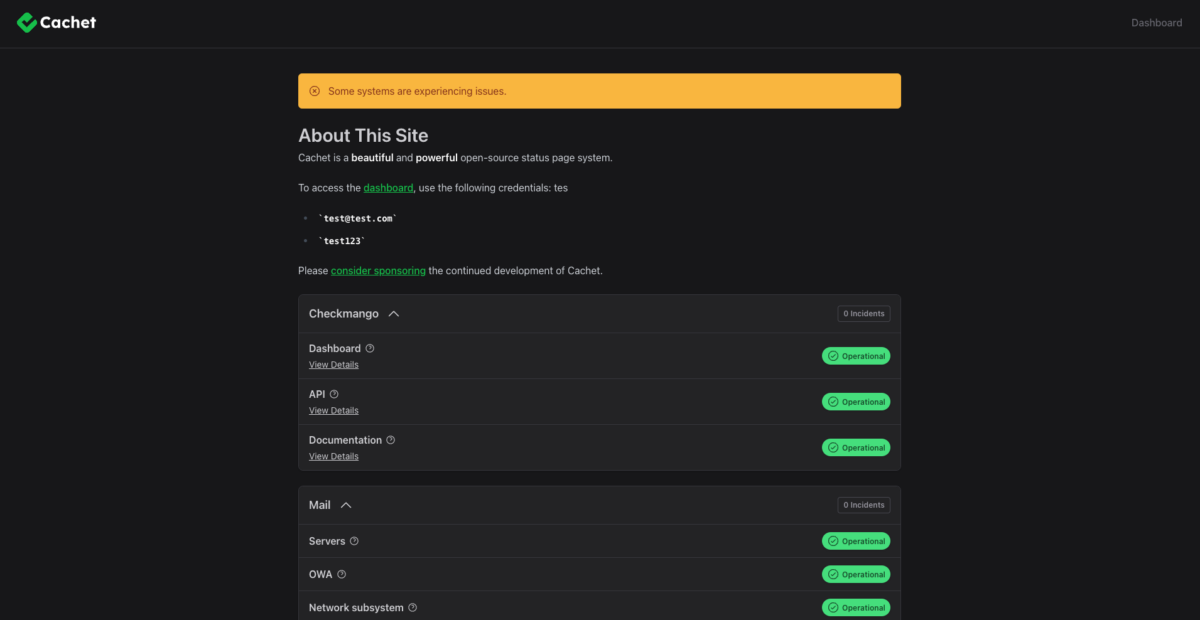Click View Details under API
The width and height of the screenshot is (1200, 620).
(x=333, y=410)
